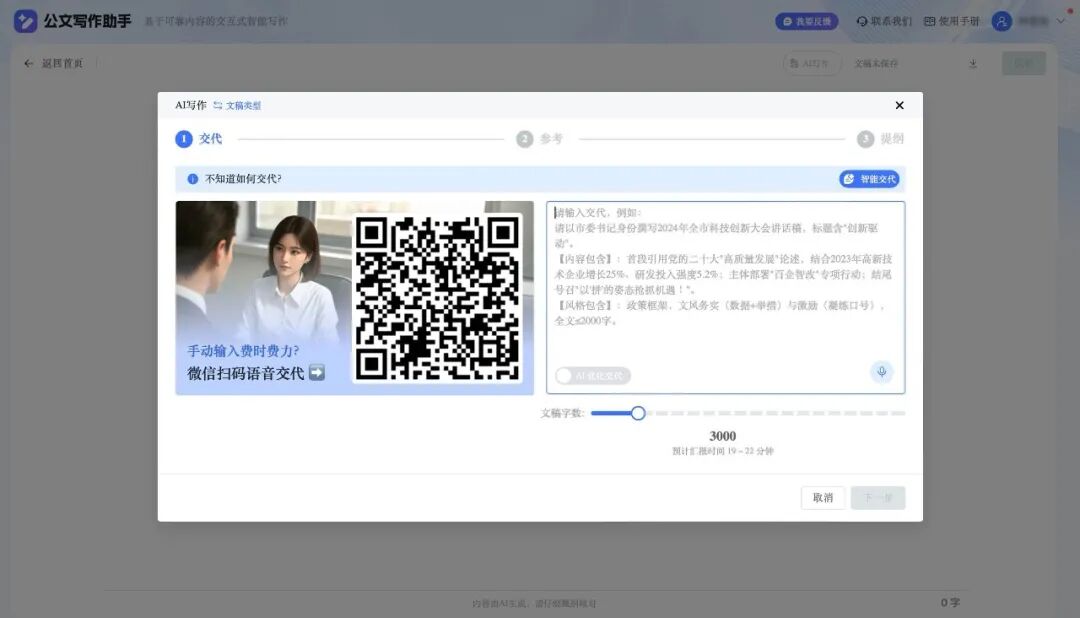Select step 2 参考
This screenshot has height=618, width=1080.
[x=540, y=139]
